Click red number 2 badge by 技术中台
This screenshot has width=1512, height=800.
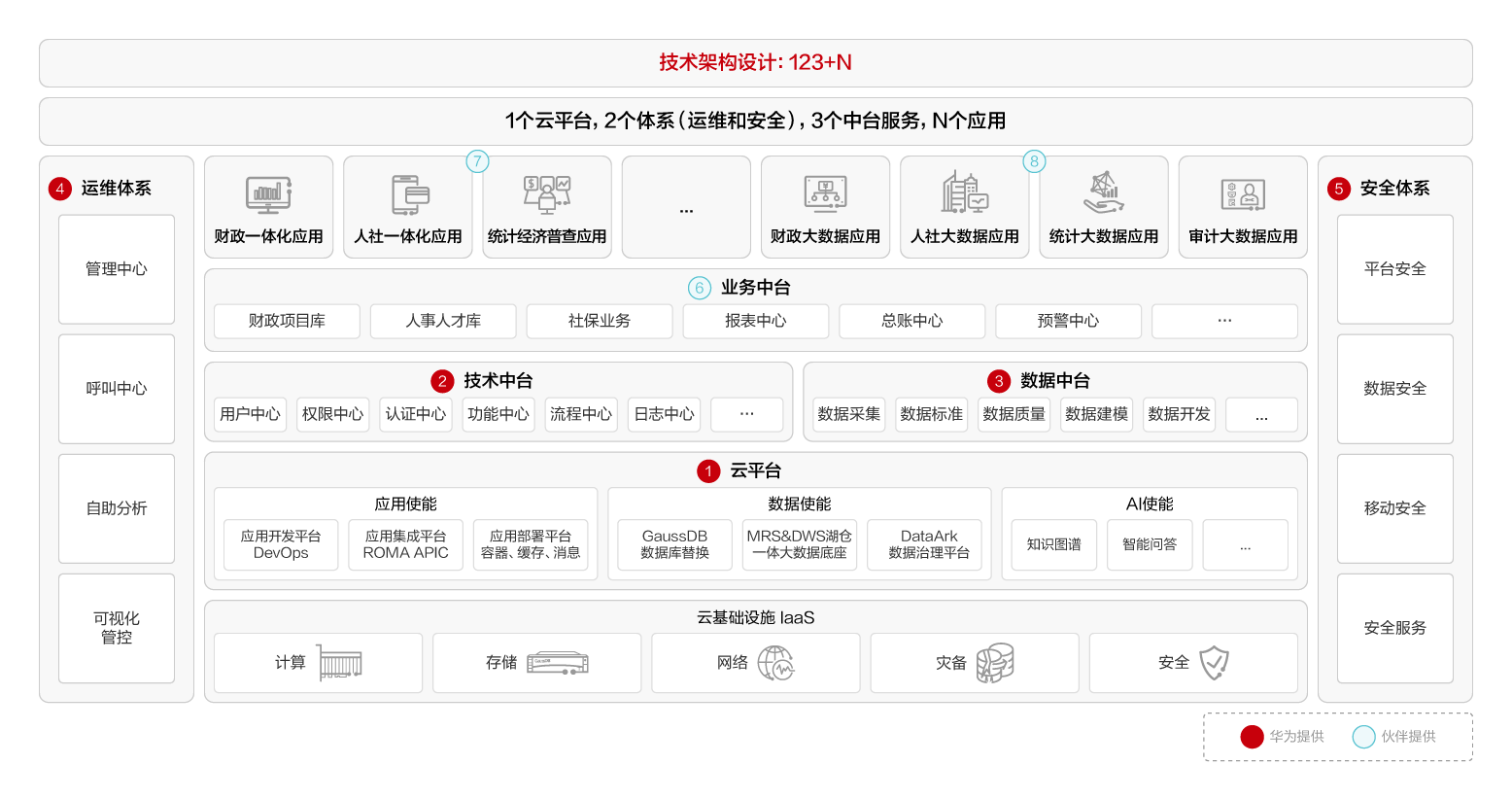pos(442,381)
